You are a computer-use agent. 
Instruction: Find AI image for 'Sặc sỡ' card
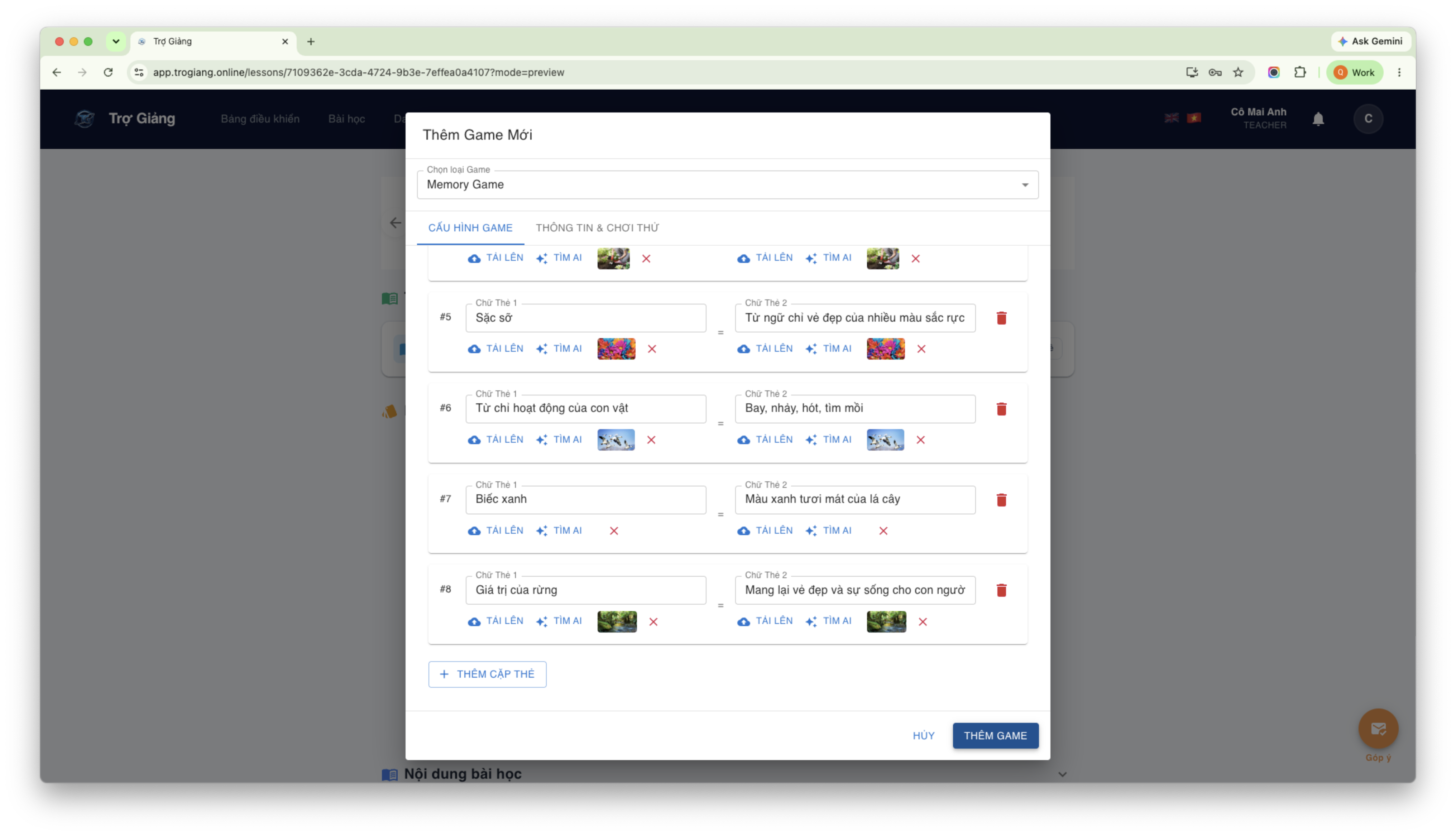click(x=559, y=349)
